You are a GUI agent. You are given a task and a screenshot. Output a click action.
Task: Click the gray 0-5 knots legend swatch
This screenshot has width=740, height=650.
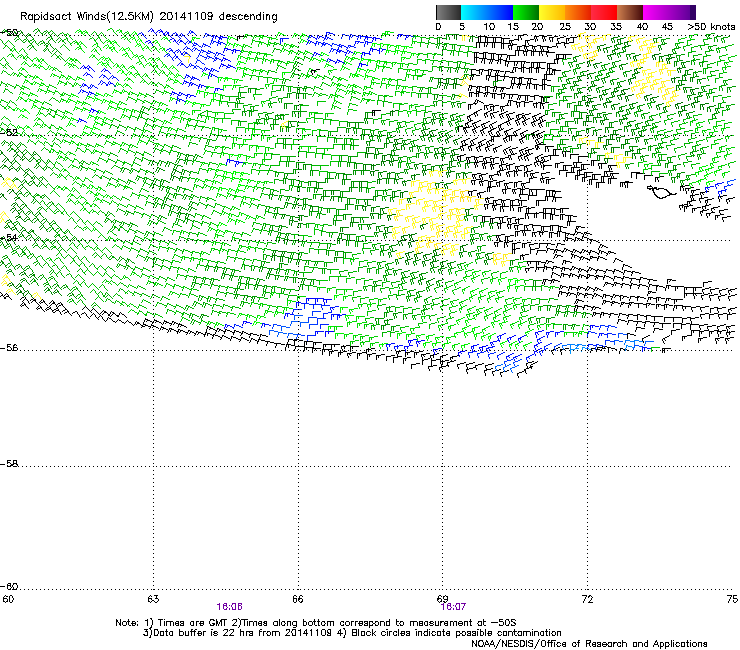448,12
